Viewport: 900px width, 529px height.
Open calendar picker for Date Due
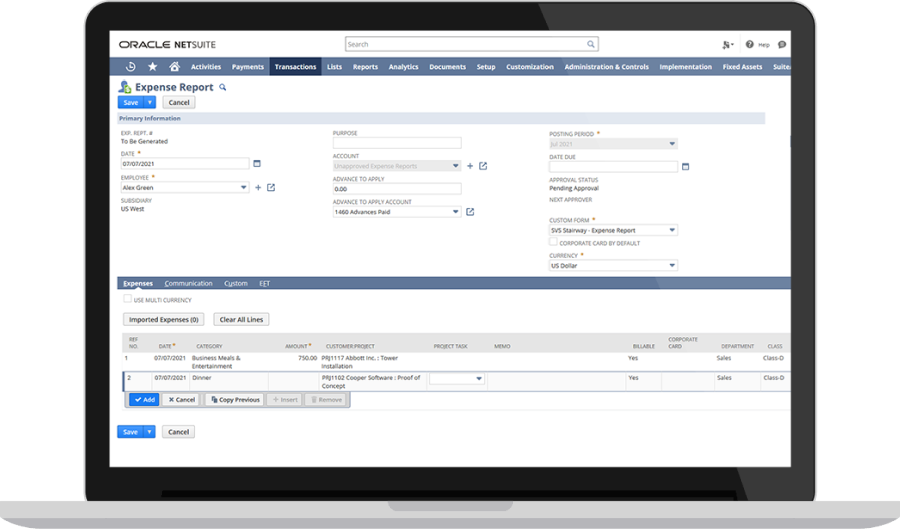pos(685,166)
